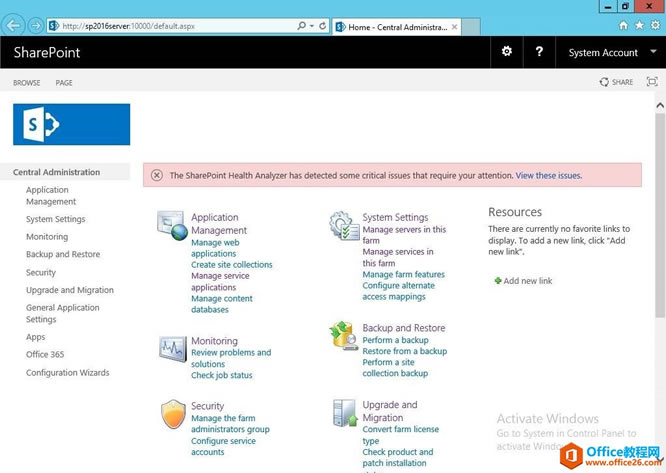The height and width of the screenshot is (473, 666).
Task: Click the System Settings section icon
Action: (x=344, y=225)
